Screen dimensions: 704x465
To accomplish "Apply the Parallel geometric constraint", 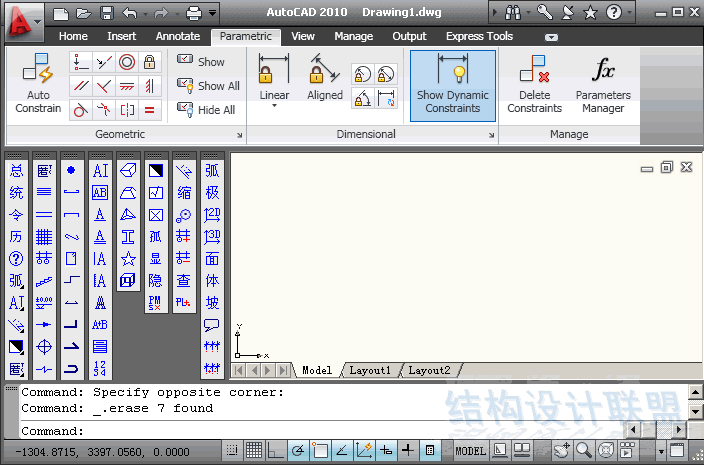I will coord(81,86).
